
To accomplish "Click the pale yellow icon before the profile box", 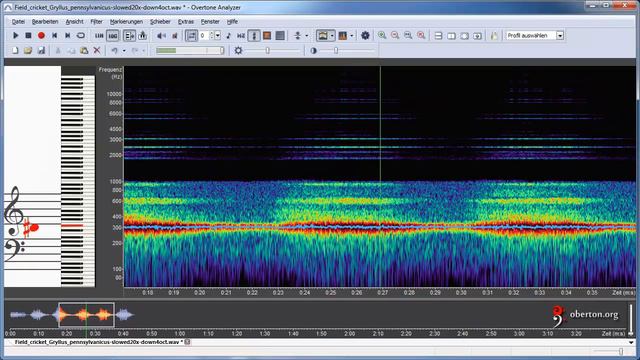I will [x=494, y=36].
